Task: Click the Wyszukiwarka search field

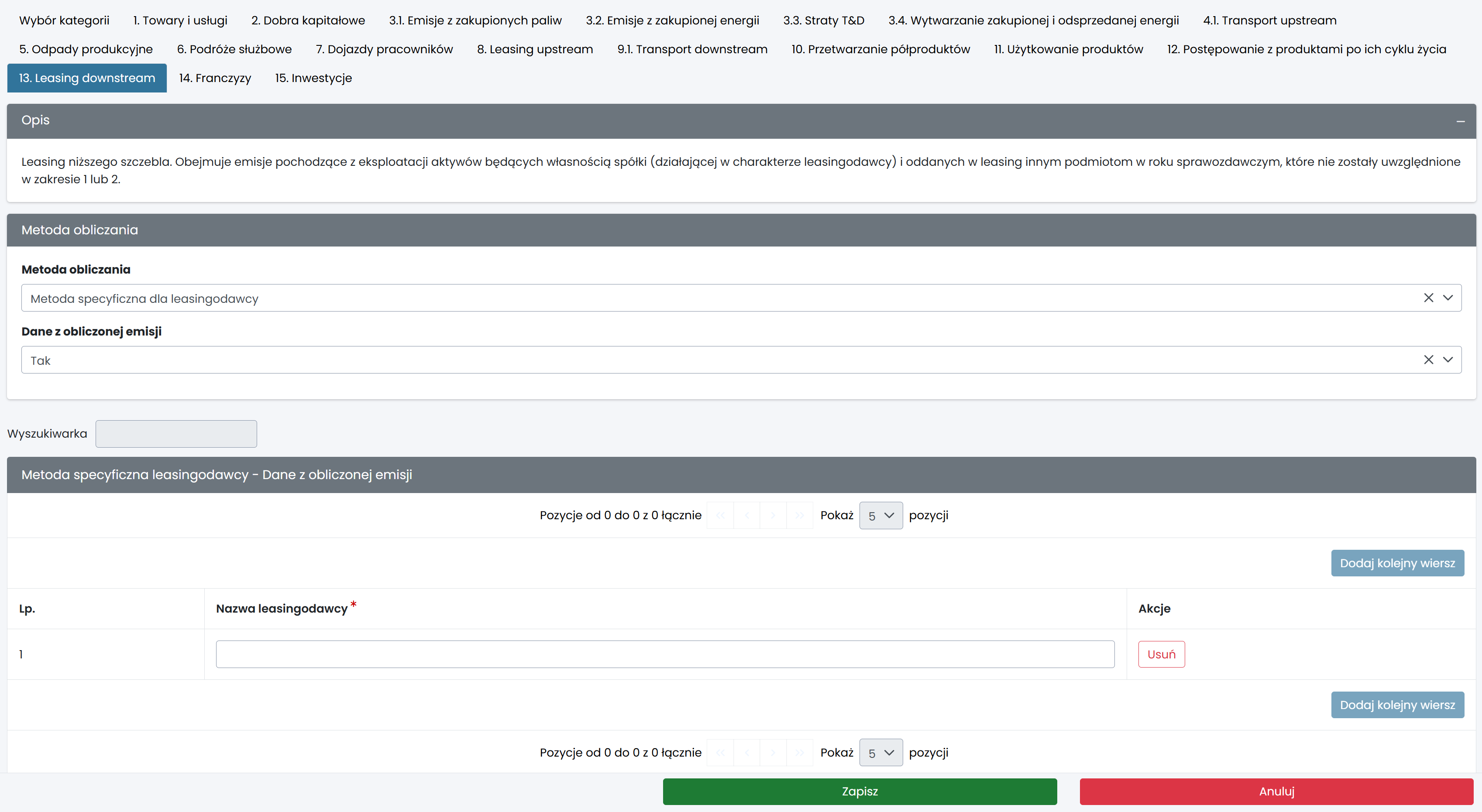Action: pyautogui.click(x=176, y=434)
